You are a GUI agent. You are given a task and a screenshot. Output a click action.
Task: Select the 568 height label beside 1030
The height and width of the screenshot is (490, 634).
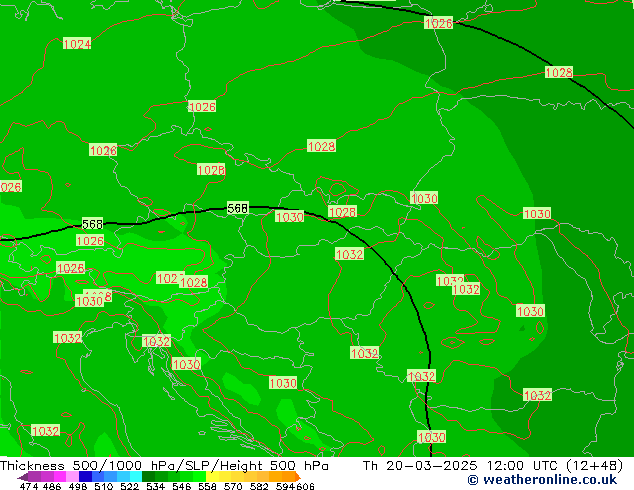(x=237, y=208)
